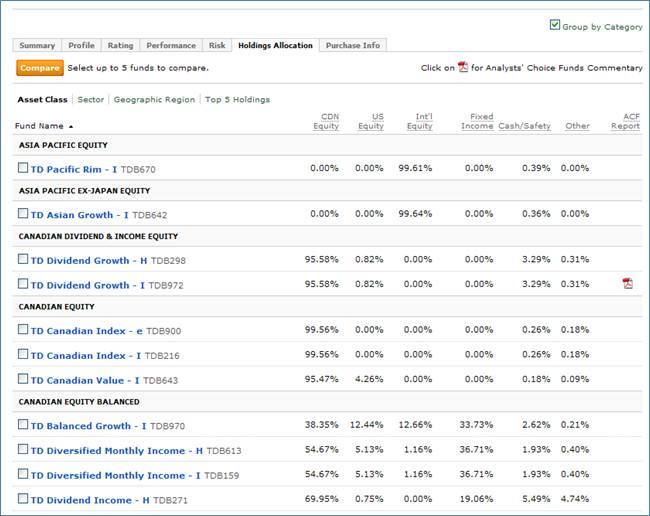Sort by Cash/Safety column
Viewport: 650px width, 516px height.
(x=524, y=126)
